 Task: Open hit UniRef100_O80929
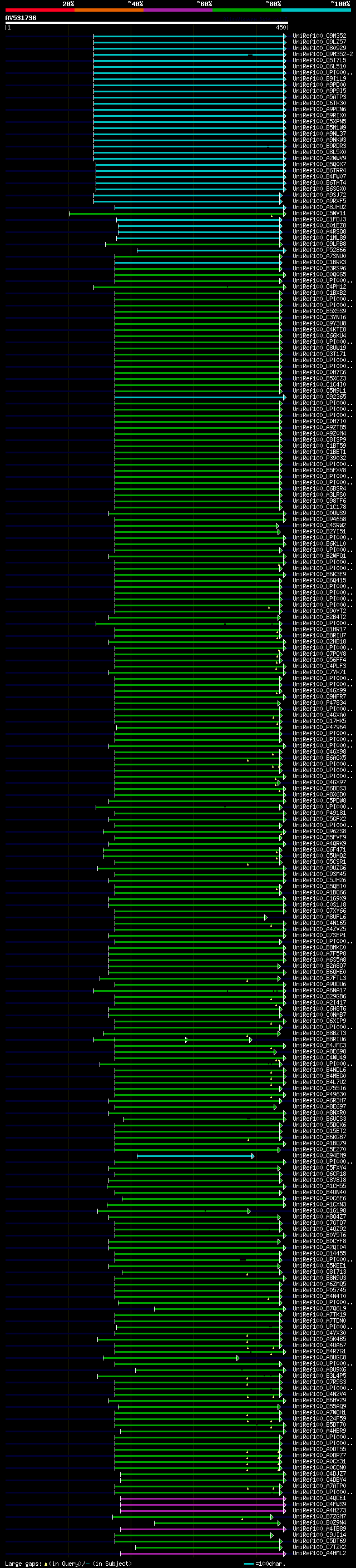pos(319,48)
